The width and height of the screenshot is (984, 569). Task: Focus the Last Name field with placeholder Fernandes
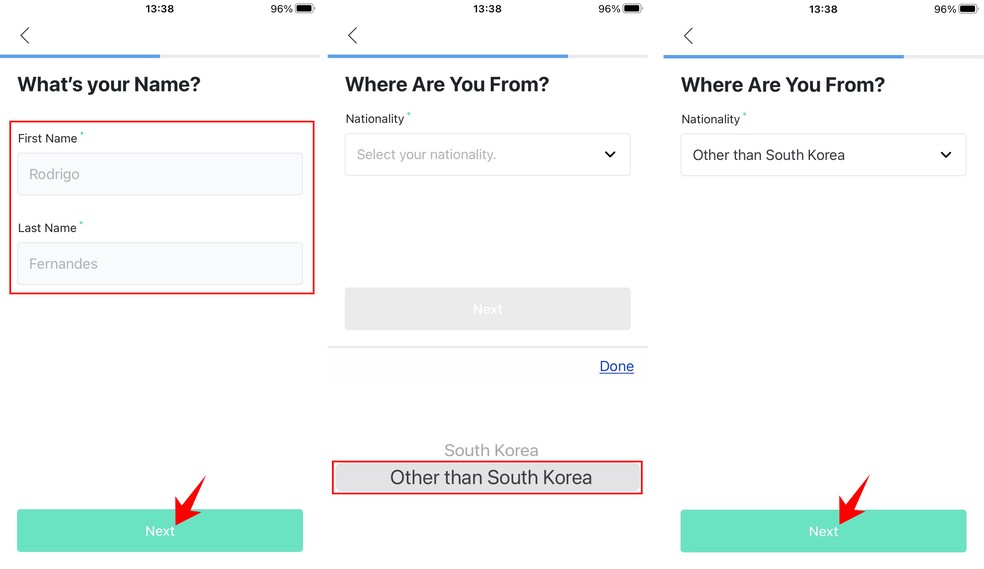point(160,264)
